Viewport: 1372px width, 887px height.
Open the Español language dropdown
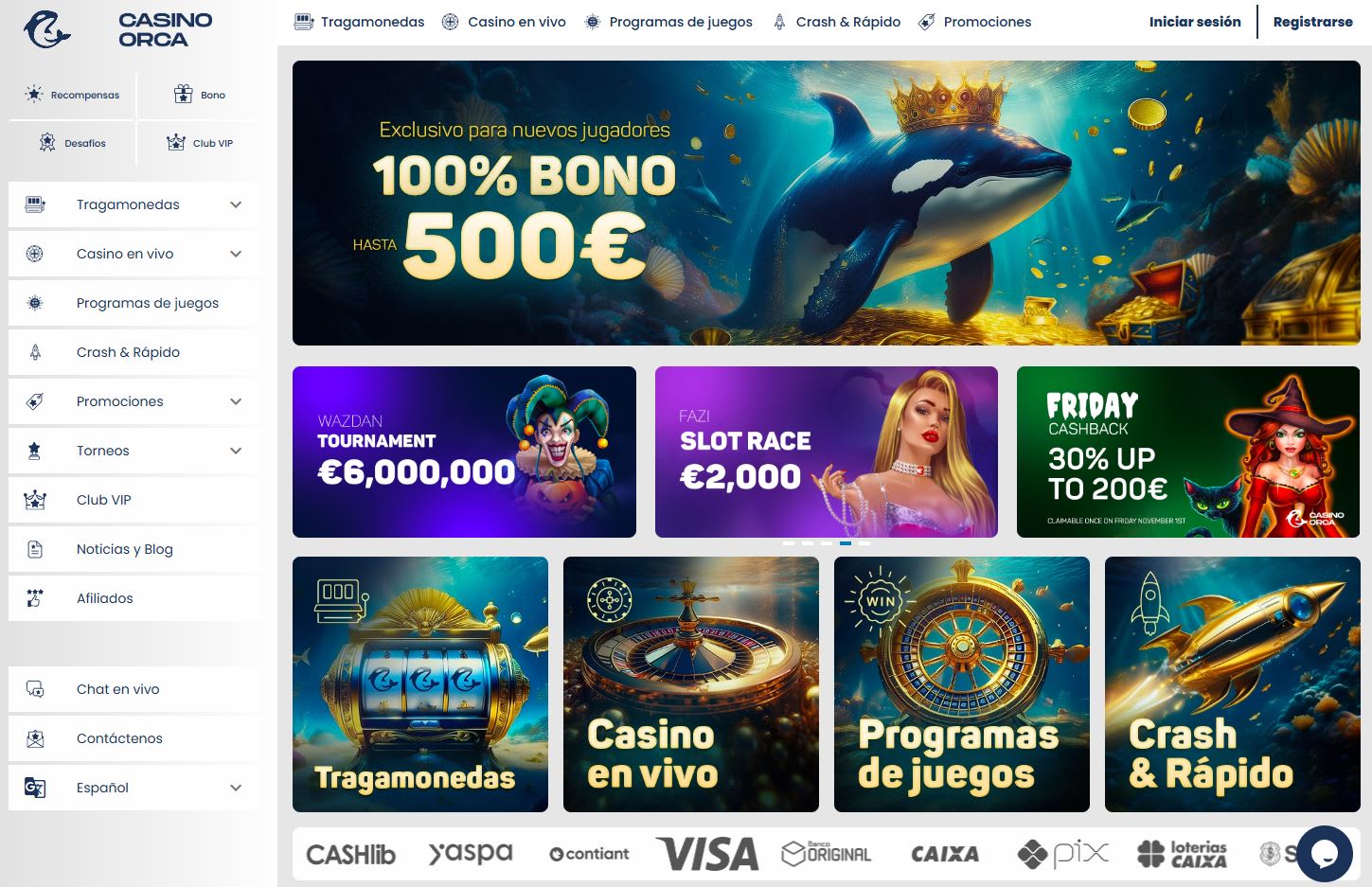click(x=134, y=788)
